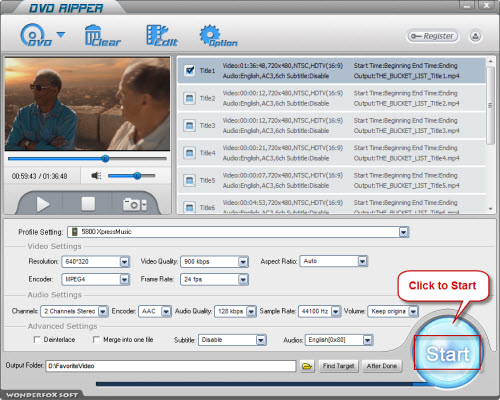Click the Find Target button
This screenshot has width=500, height=400.
pyautogui.click(x=338, y=366)
